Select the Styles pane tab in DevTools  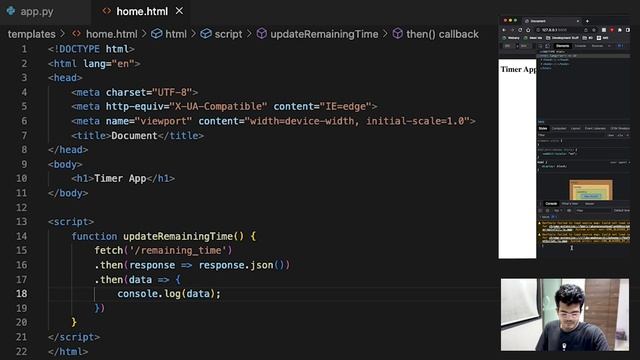pos(543,129)
